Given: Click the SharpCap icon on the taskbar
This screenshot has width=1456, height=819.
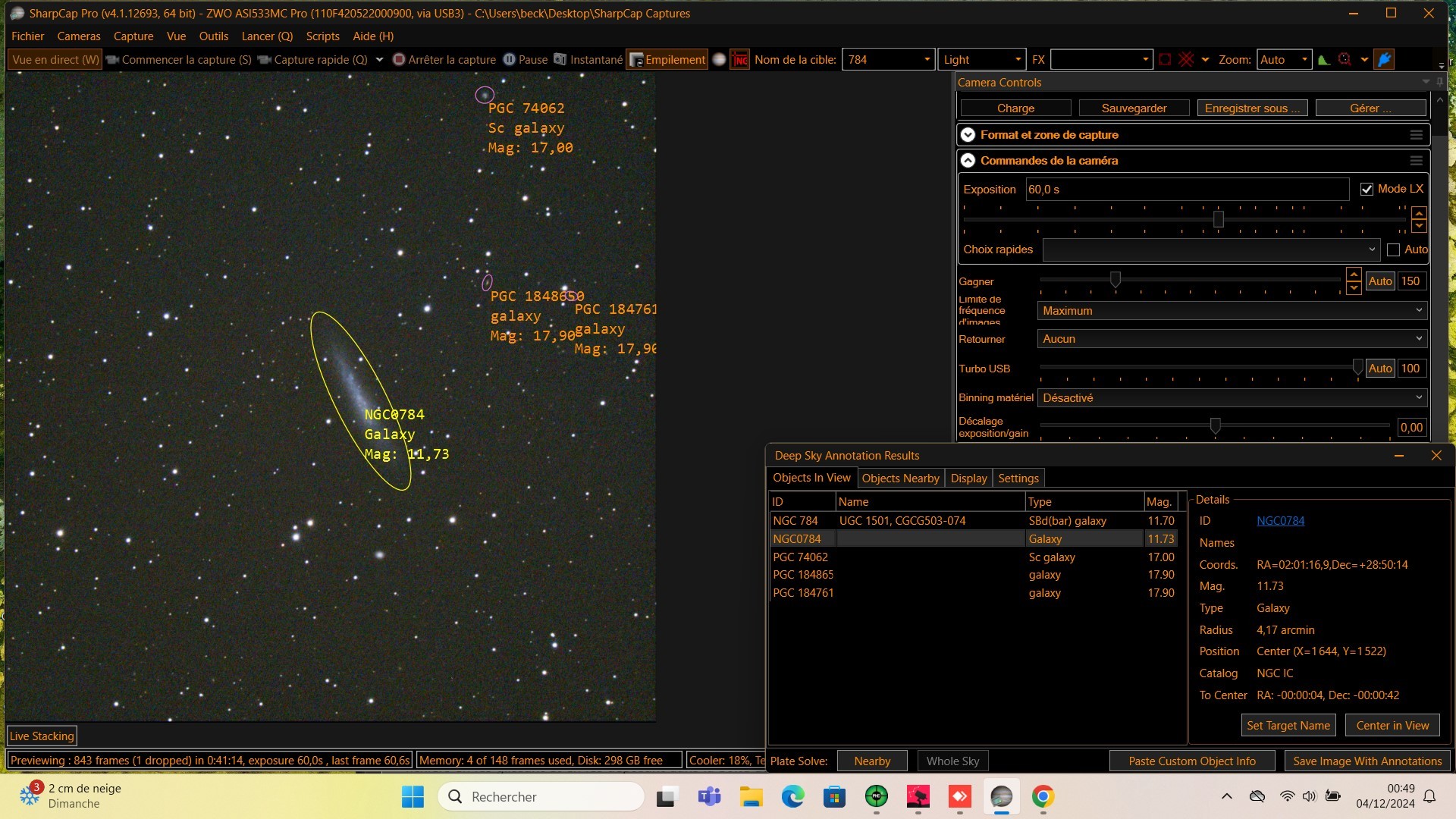Looking at the screenshot, I should click(x=1001, y=797).
